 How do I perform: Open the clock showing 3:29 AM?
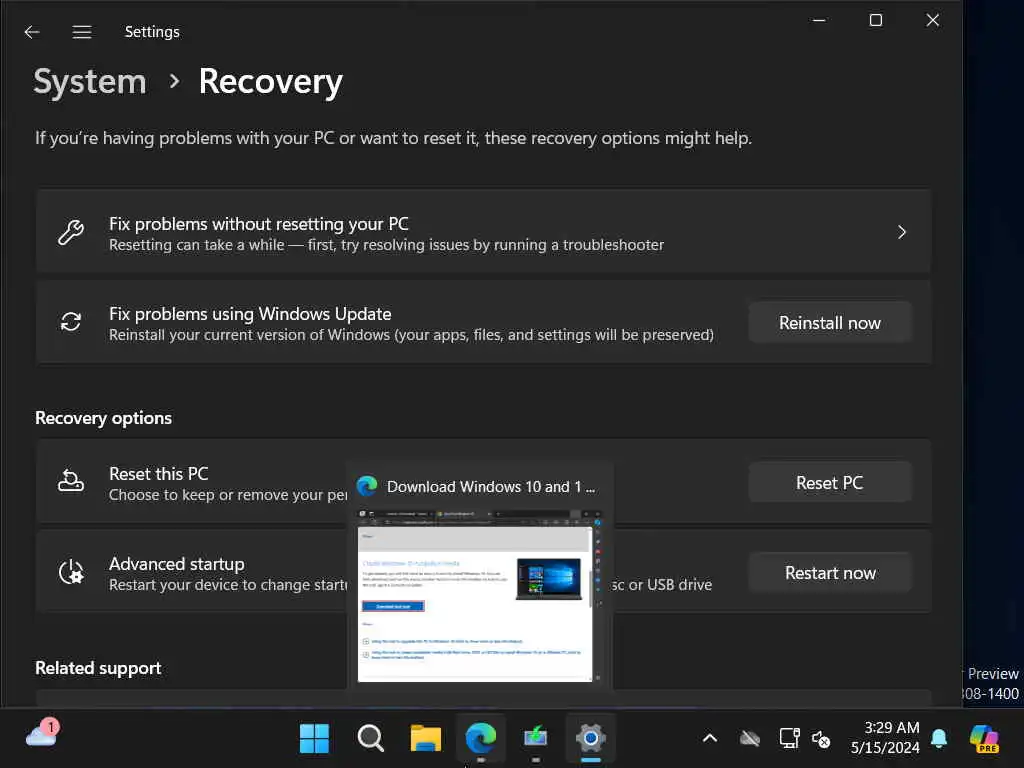pos(885,737)
